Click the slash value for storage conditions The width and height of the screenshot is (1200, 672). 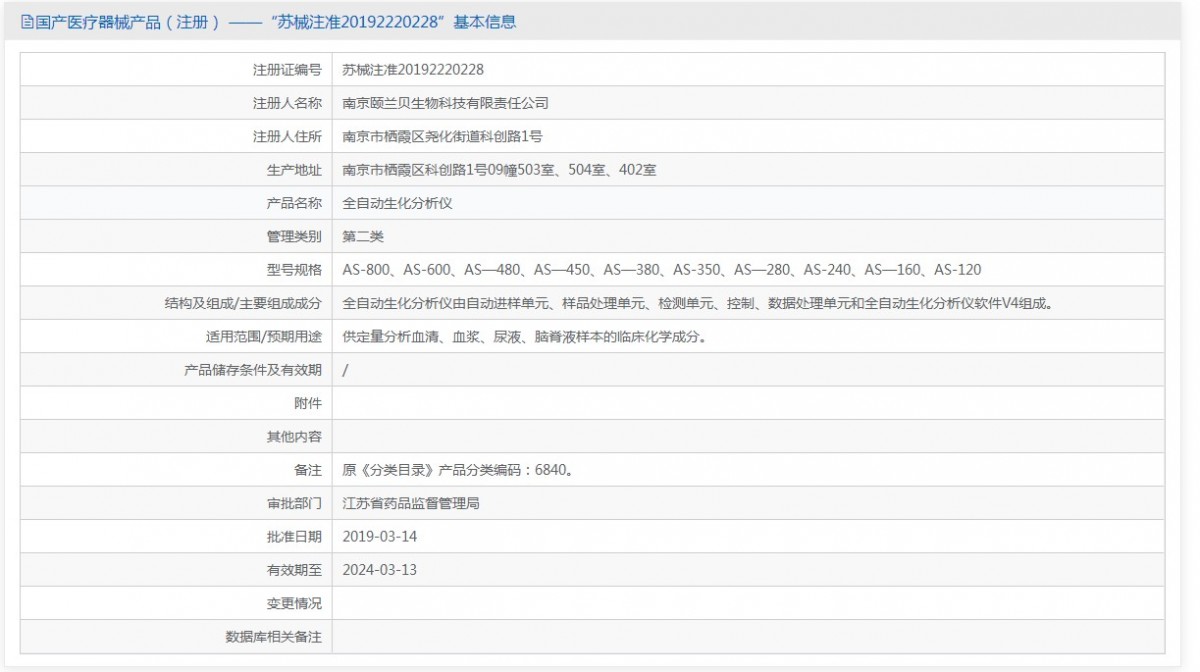[345, 370]
